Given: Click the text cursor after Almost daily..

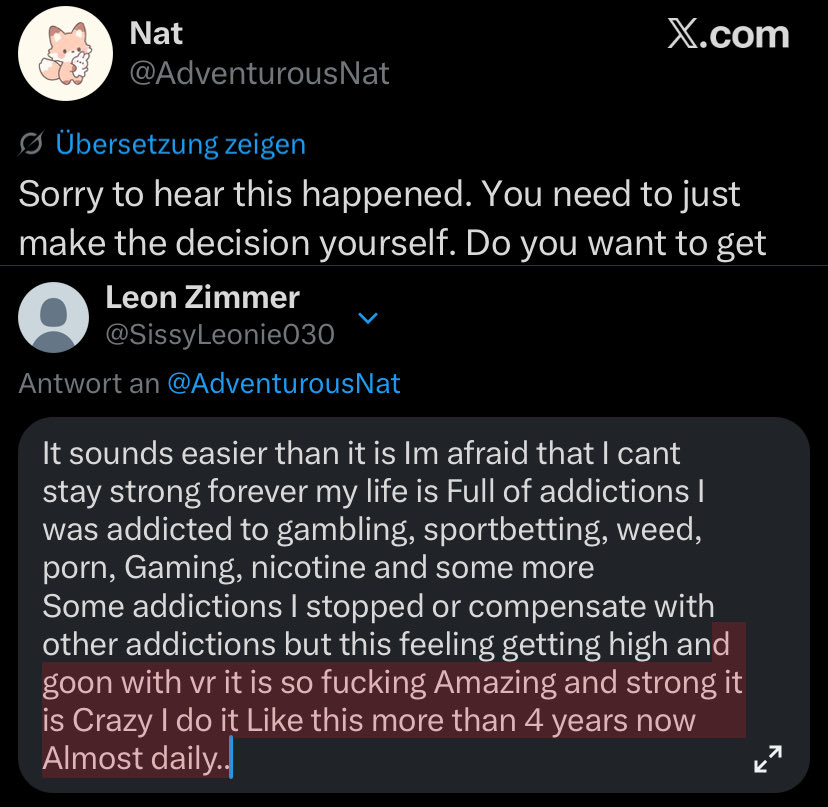Looking at the screenshot, I should 231,758.
